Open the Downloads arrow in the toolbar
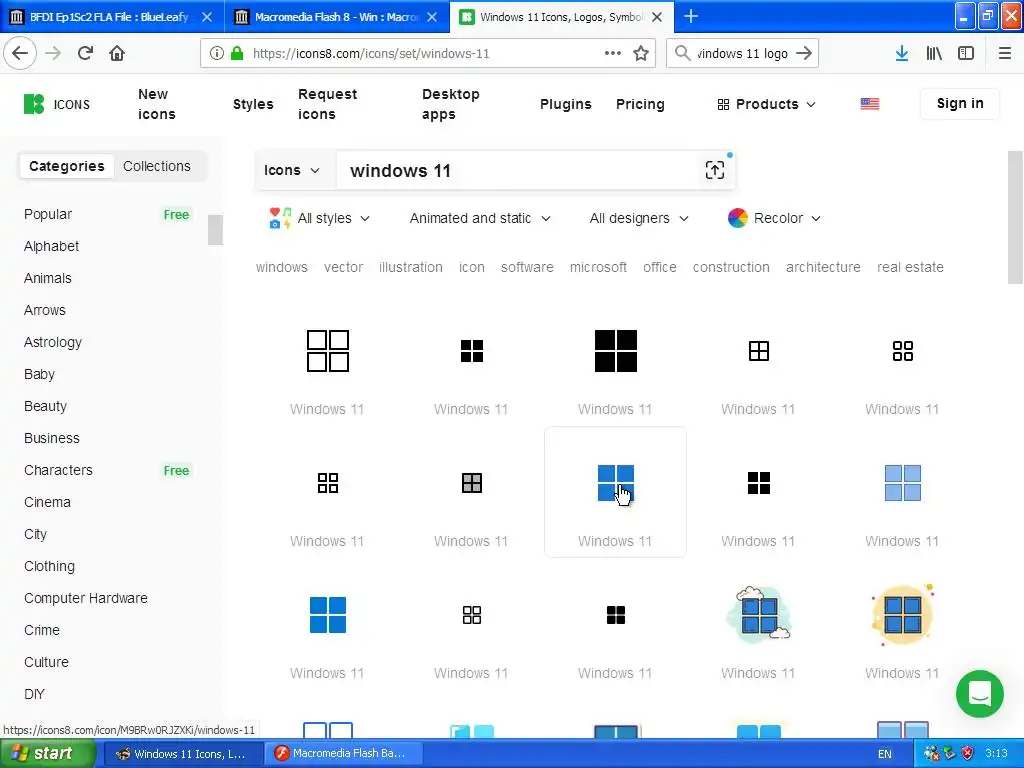 (x=902, y=53)
